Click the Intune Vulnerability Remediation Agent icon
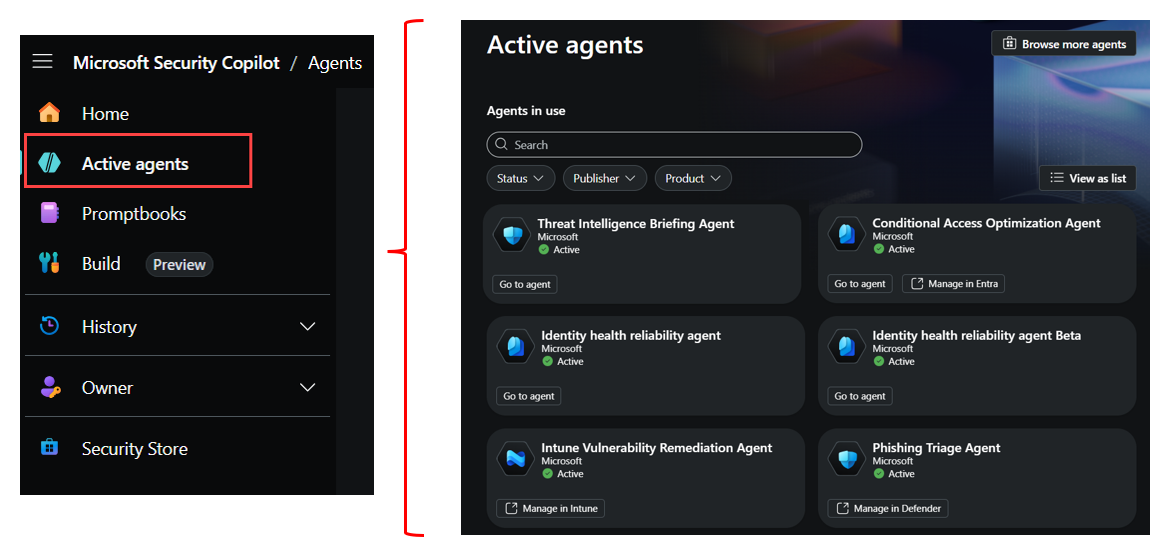This screenshot has width=1164, height=548. tap(515, 460)
